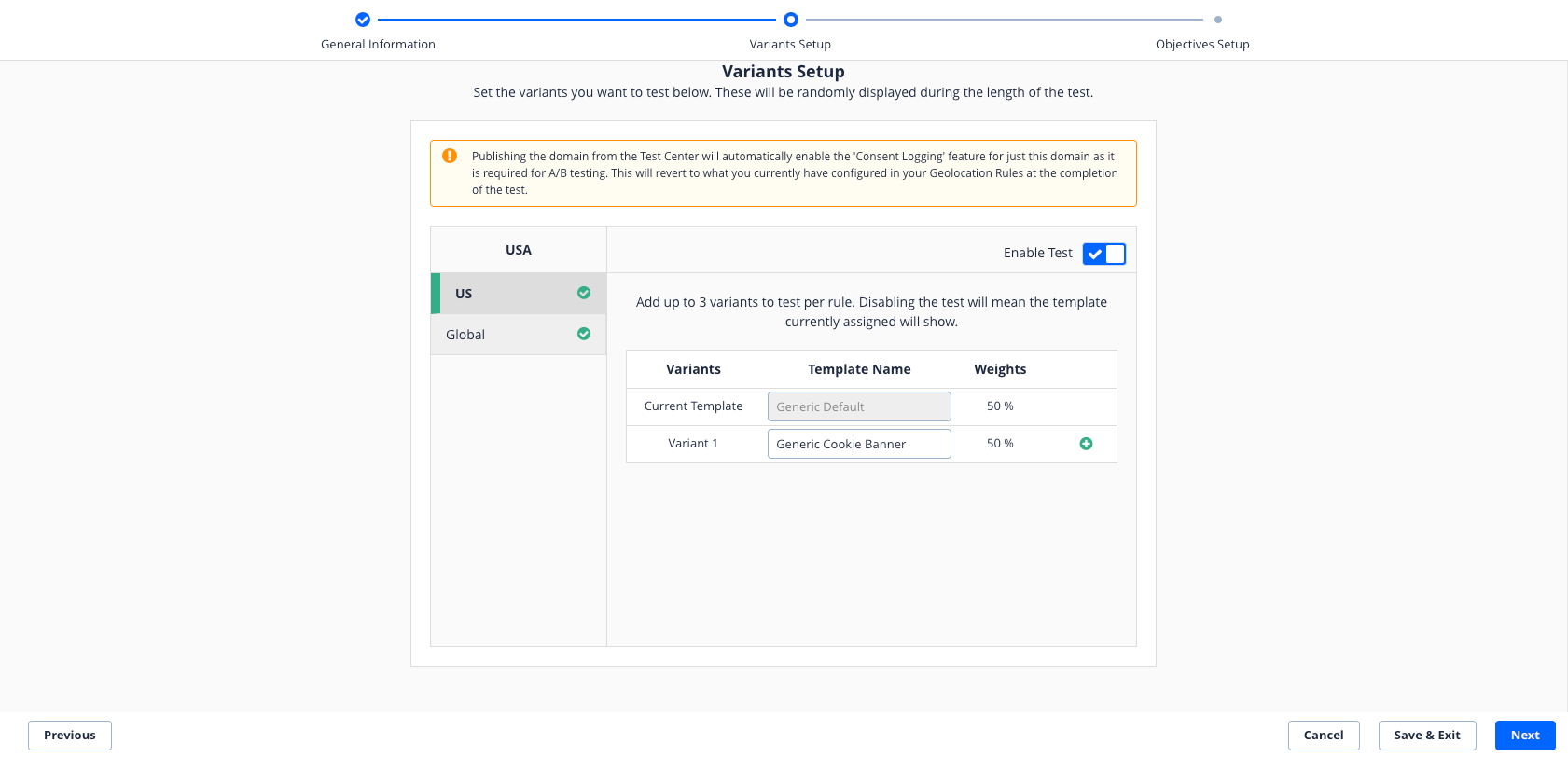Click the green add variant plus icon

pos(1086,444)
